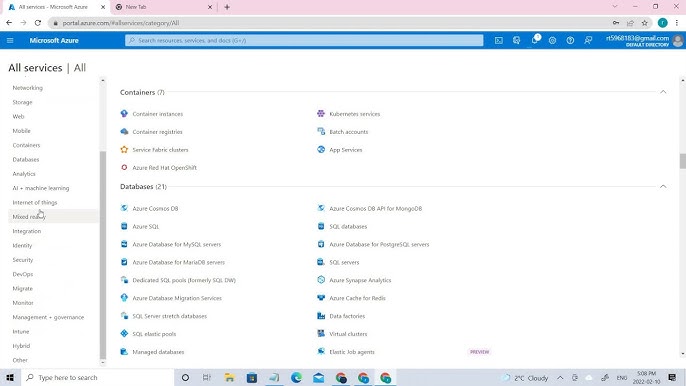
Task: Click the Azure SQL icon
Action: point(124,226)
